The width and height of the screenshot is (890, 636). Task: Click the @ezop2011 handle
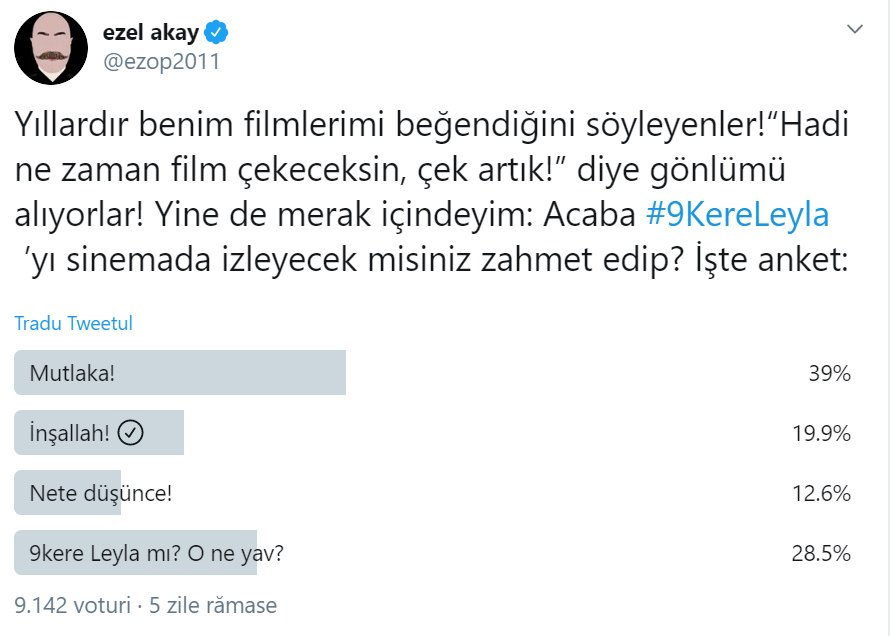[161, 61]
